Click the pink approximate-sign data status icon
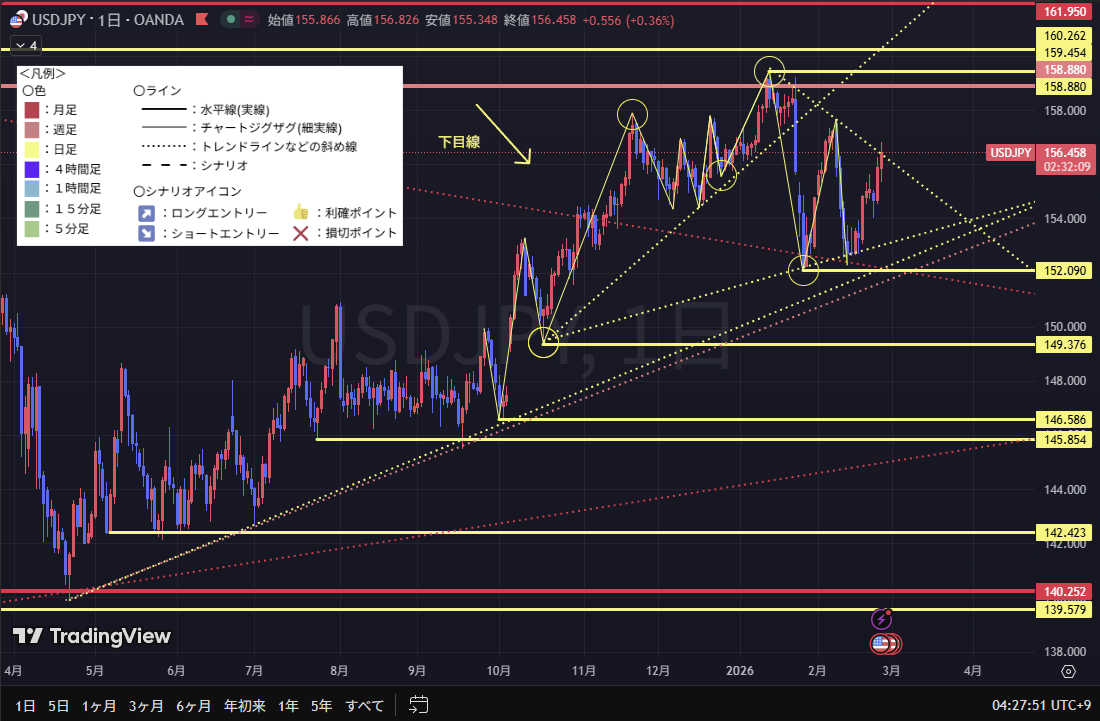Screen dimensions: 1100x721 coord(248,20)
